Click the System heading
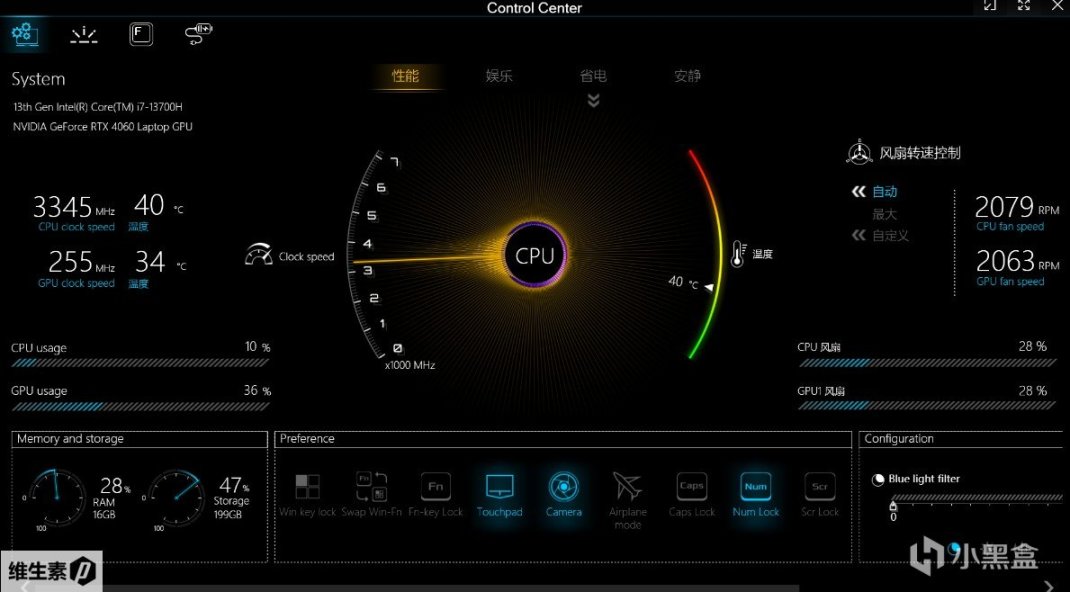This screenshot has height=592, width=1070. 38,79
